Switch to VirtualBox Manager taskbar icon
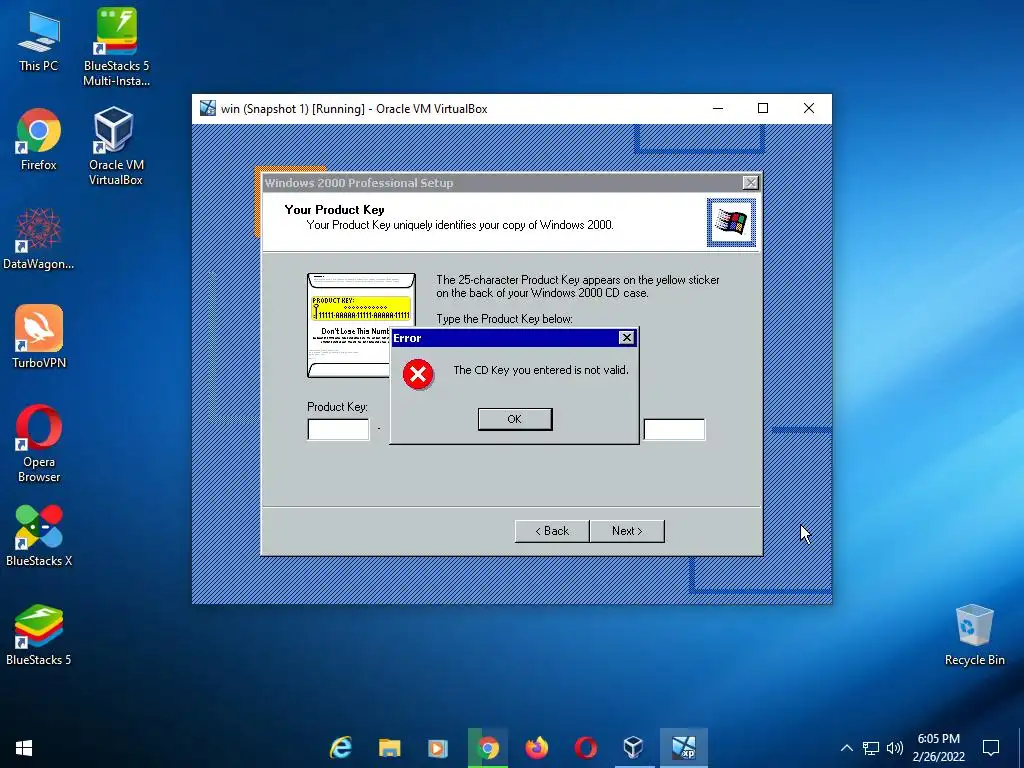1024x768 pixels. 633,748
